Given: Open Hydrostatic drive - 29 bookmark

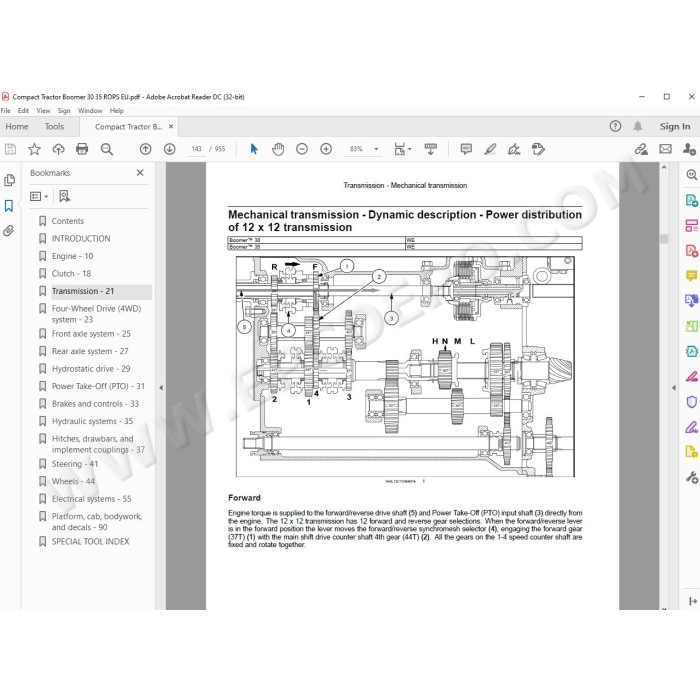Looking at the screenshot, I should tap(91, 369).
